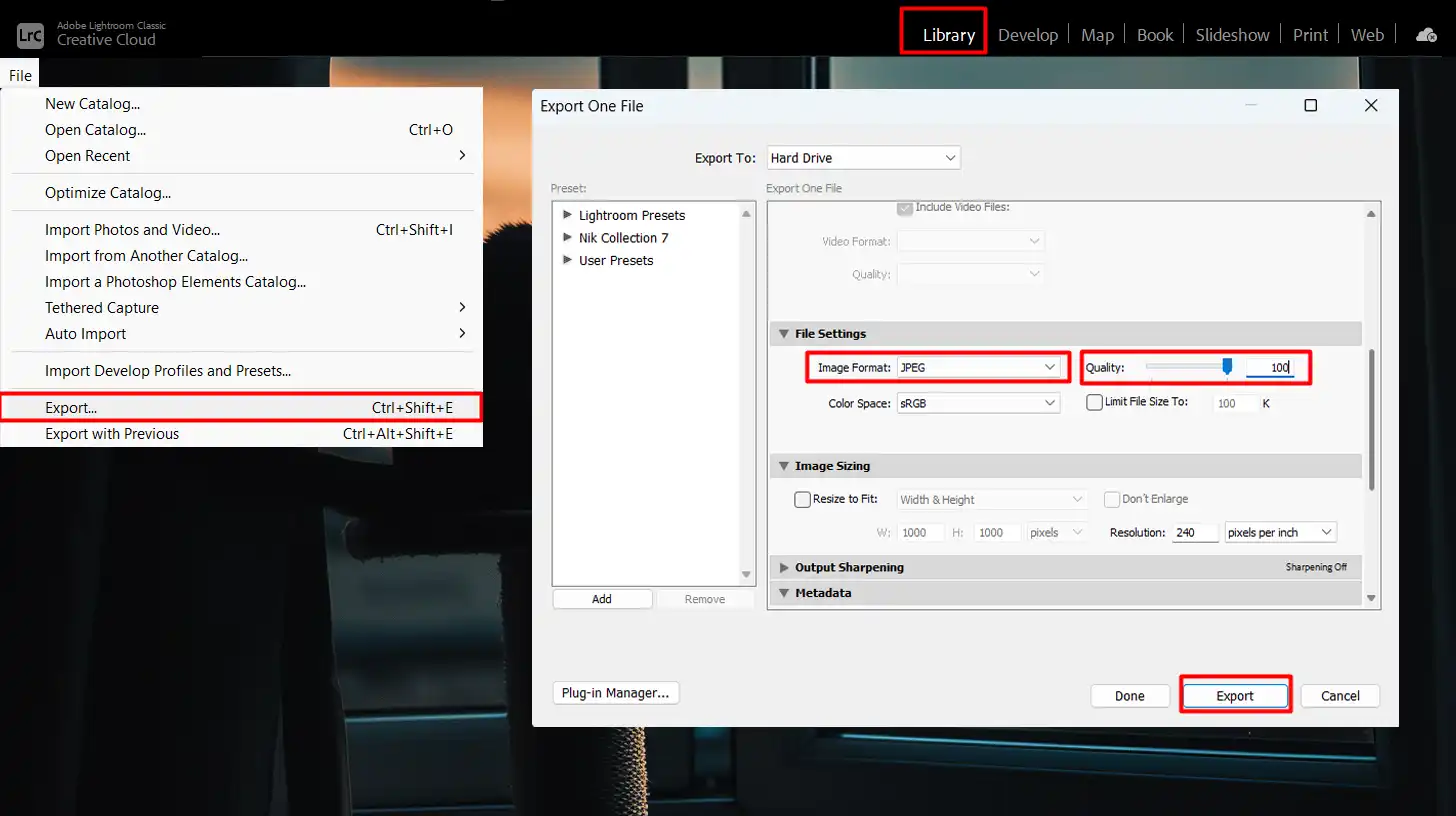Viewport: 1456px width, 816px height.
Task: Open the disabled Video Format dropdown
Action: coord(970,241)
